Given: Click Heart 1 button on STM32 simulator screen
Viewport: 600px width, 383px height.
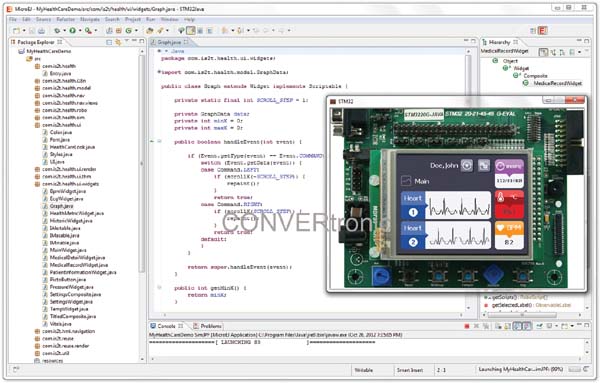Looking at the screenshot, I should coord(413,205).
